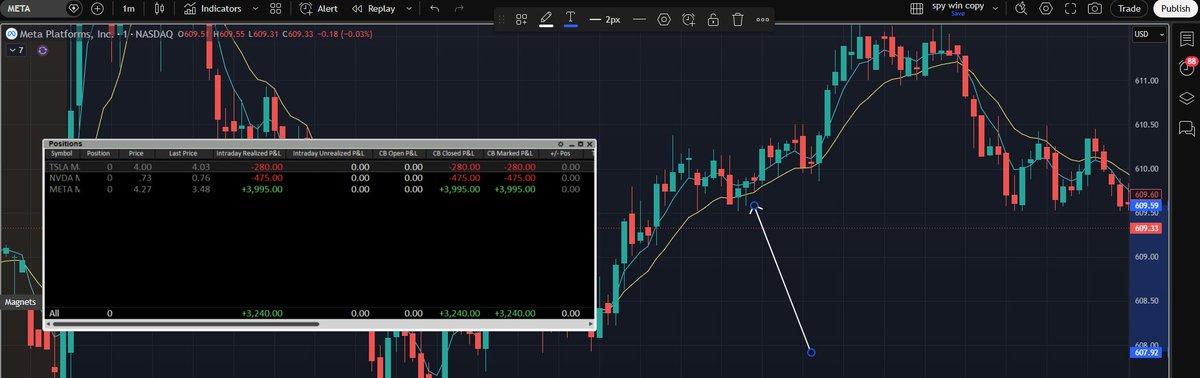1200x378 pixels.
Task: Open the text color swatch
Action: coord(571,19)
